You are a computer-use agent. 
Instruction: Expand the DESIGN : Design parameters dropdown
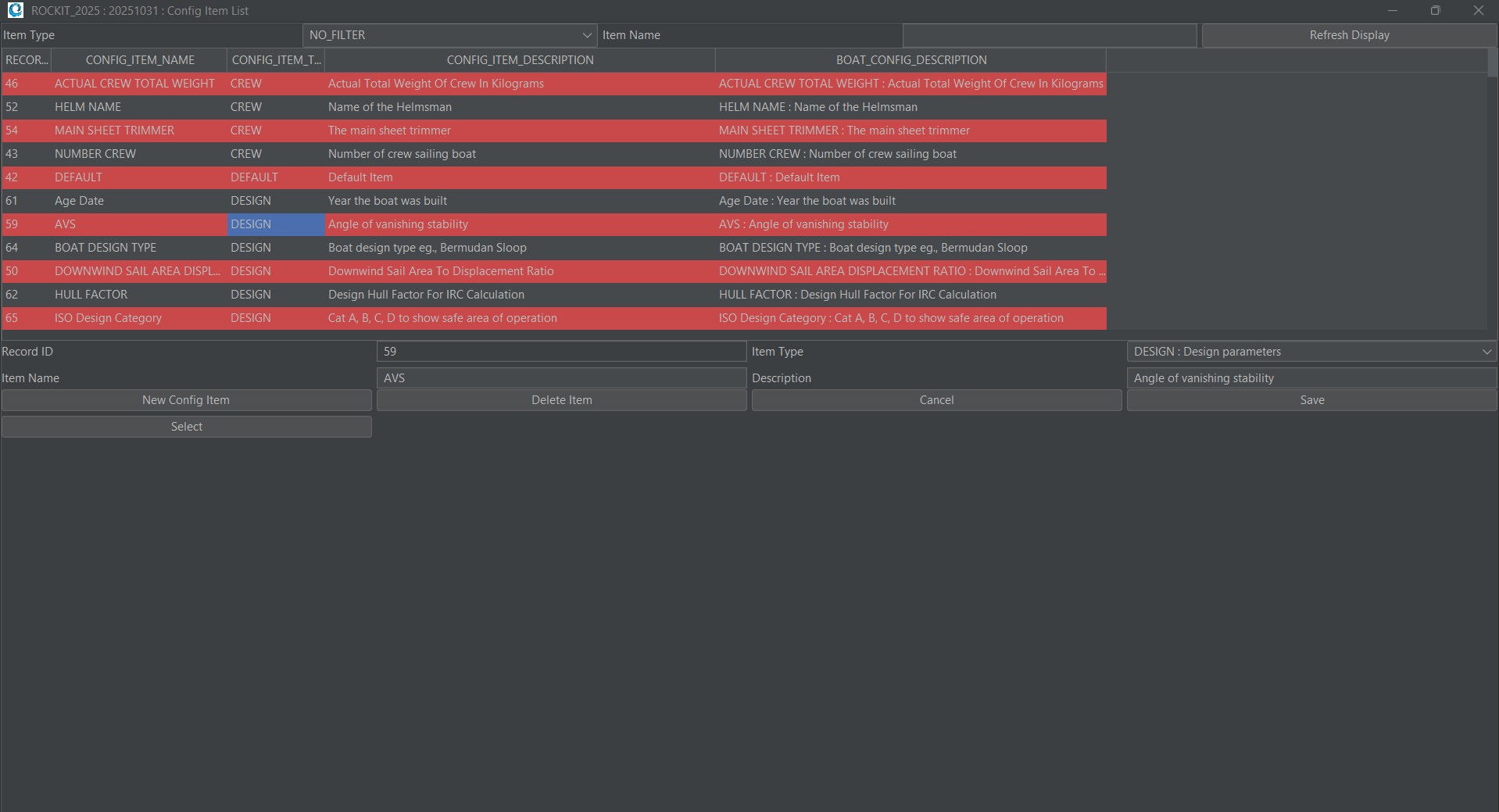(x=1311, y=352)
